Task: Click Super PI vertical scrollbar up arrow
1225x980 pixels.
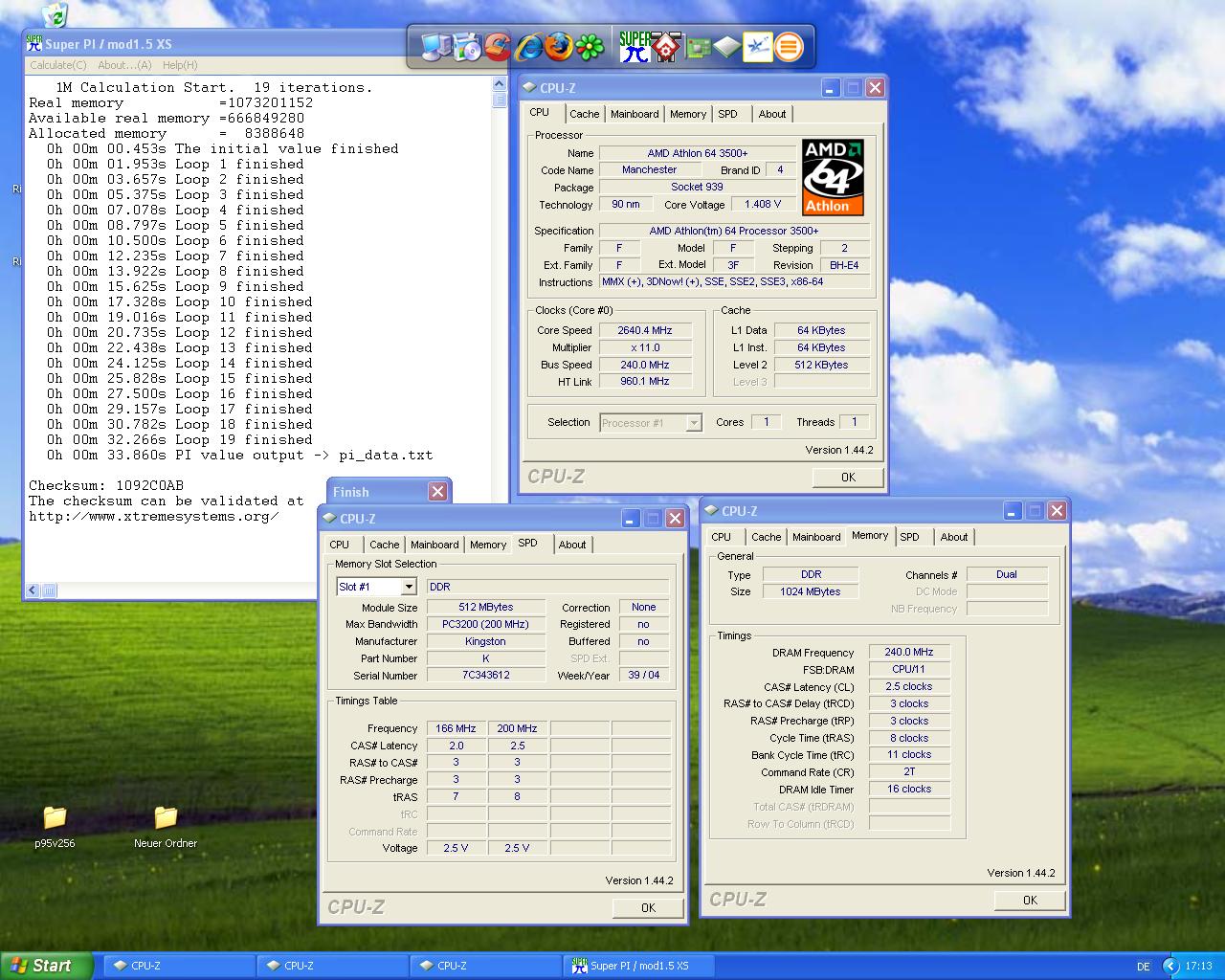Action: click(x=500, y=85)
